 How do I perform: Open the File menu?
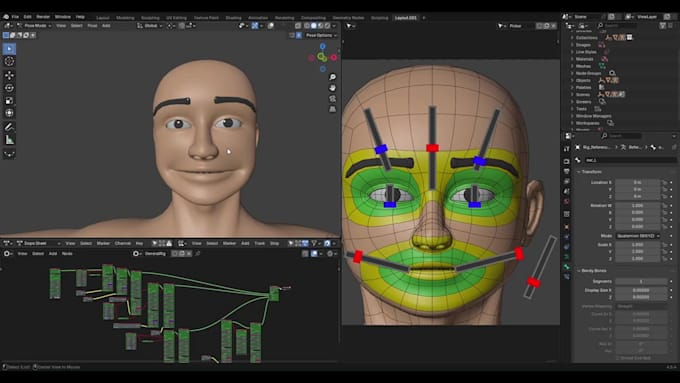pos(15,17)
